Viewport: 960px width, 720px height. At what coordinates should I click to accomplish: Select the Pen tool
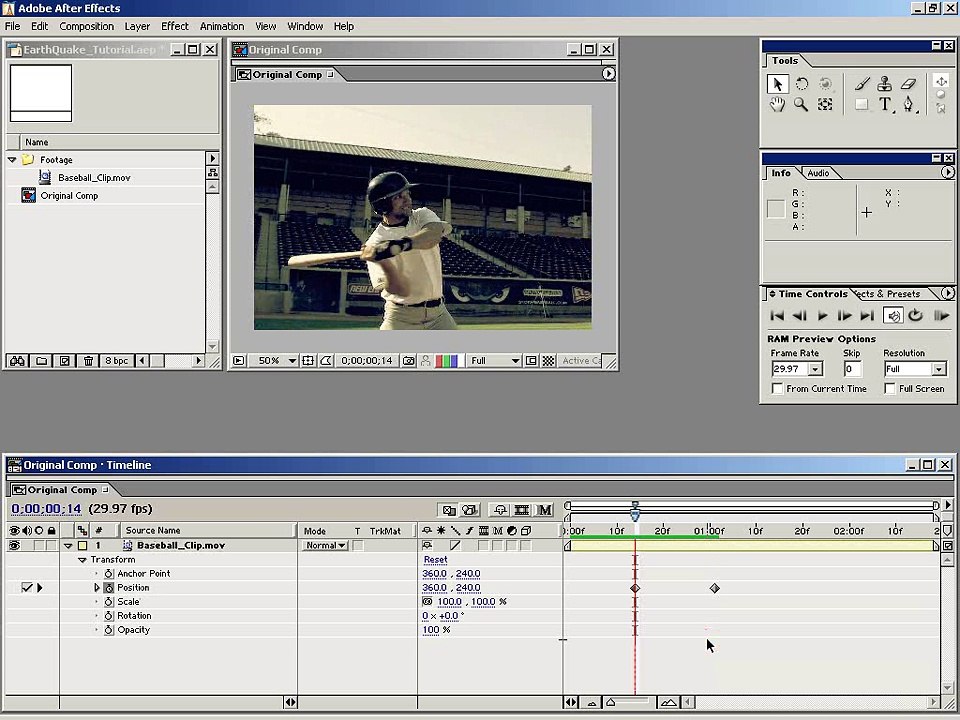pos(909,104)
